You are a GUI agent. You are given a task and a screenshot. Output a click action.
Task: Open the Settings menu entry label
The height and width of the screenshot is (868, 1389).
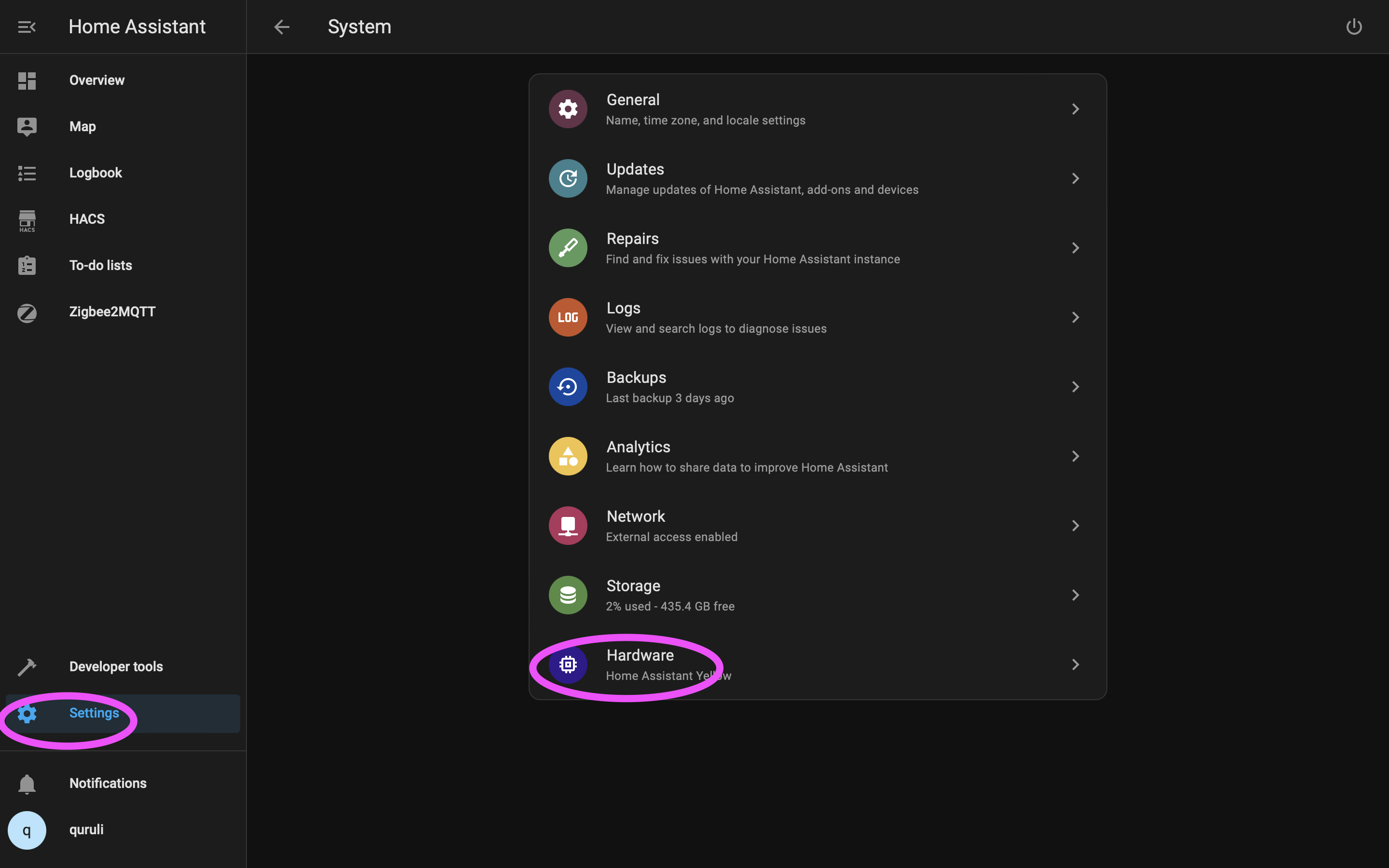(94, 714)
